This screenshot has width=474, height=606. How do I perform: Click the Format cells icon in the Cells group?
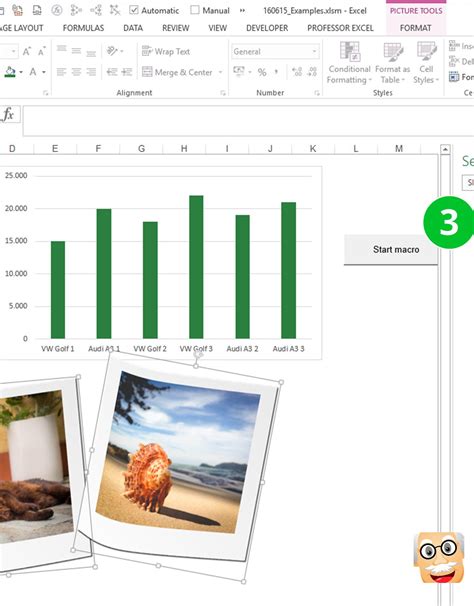(x=454, y=77)
